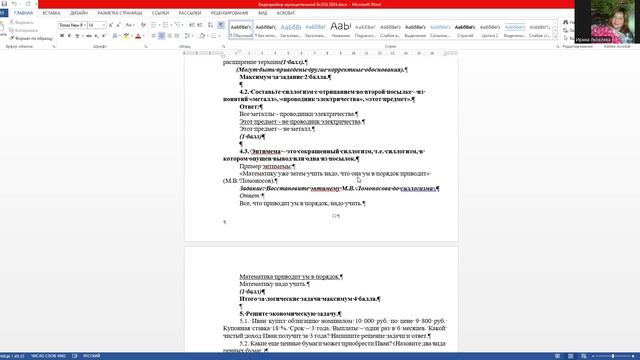Viewport: 640px width, 360px height.
Task: Toggle underline formatting
Action: click(77, 36)
